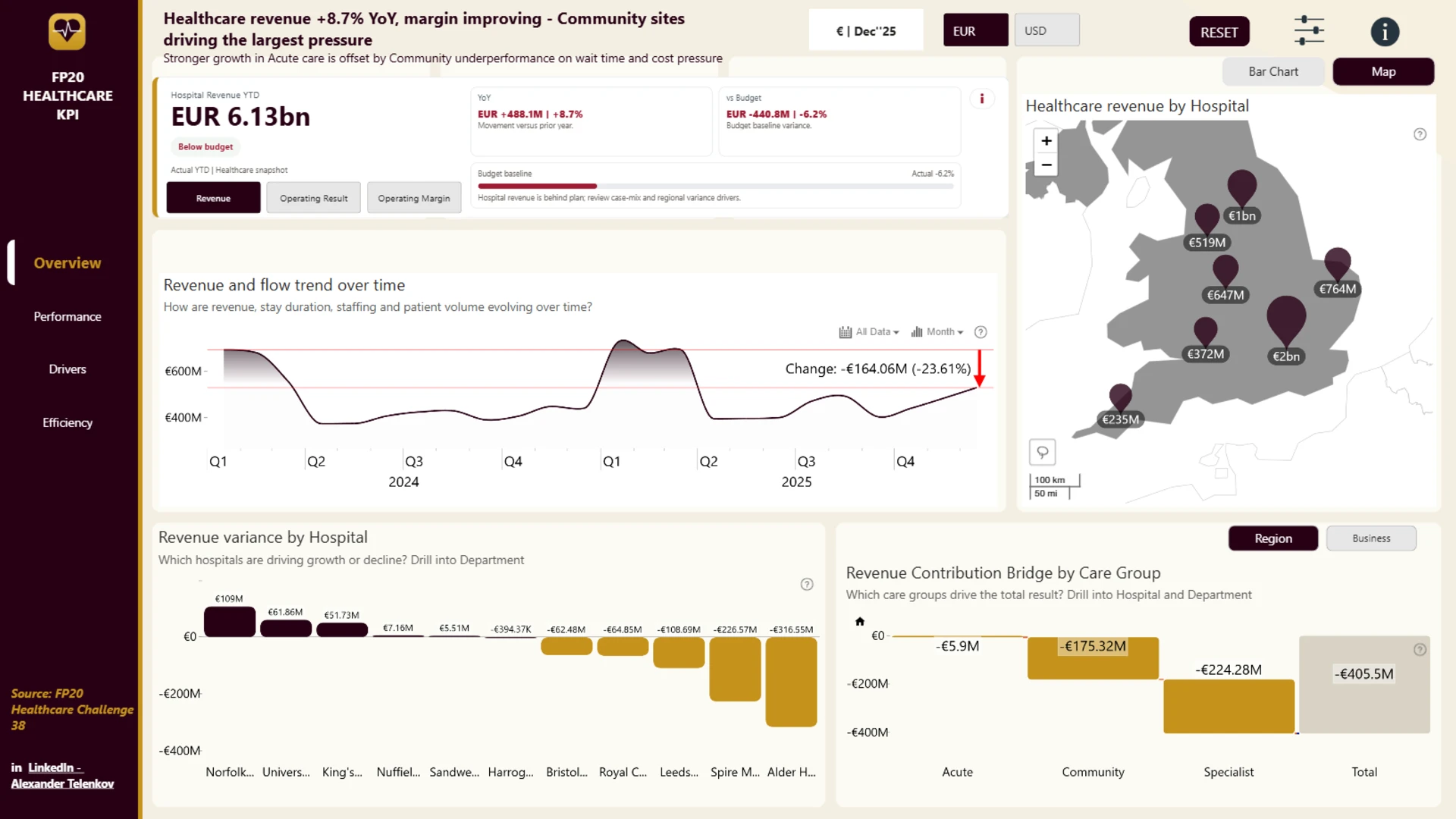Open help icon beside the trend chart
This screenshot has height=819, width=1456.
click(x=981, y=332)
